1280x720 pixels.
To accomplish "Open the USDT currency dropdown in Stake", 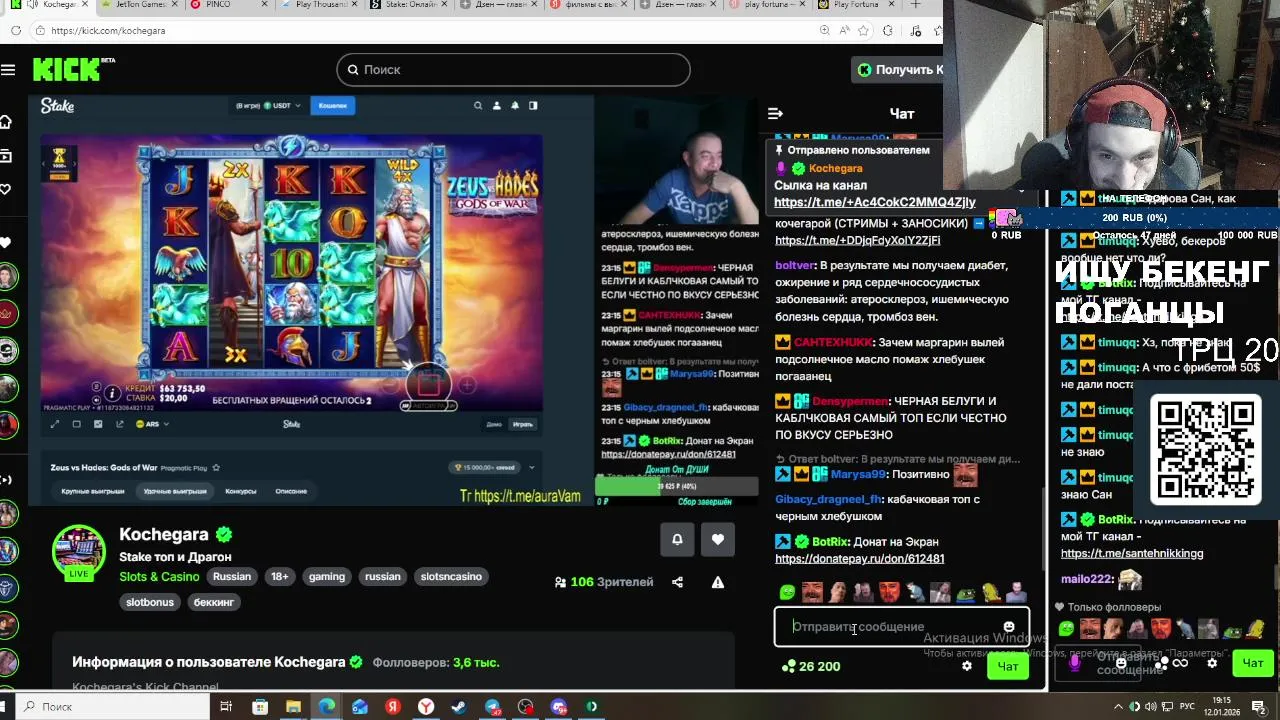I will [268, 105].
